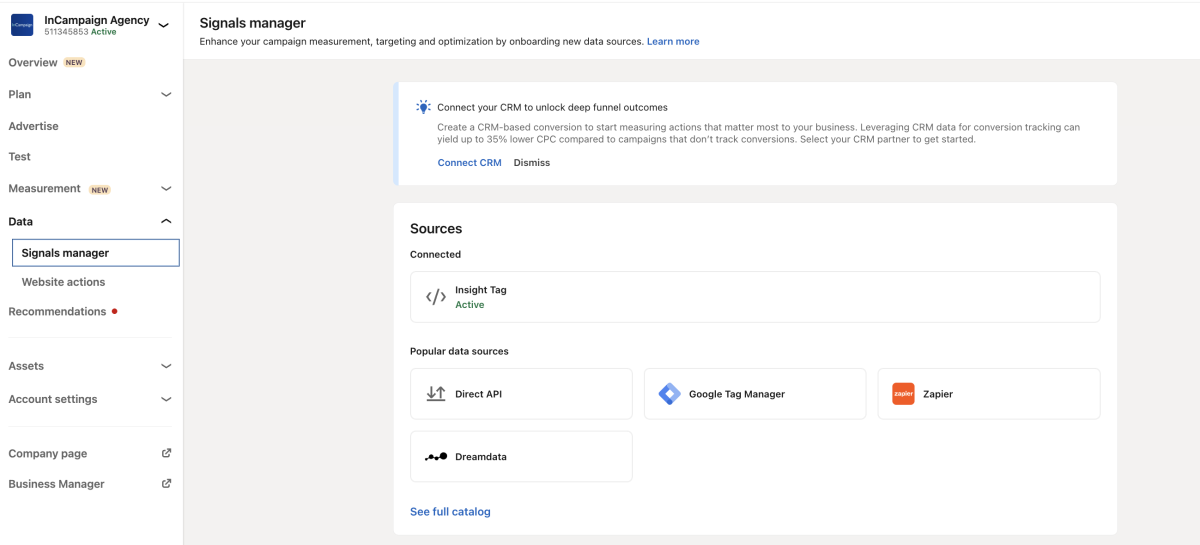
Task: Open See full catalog link
Action: pos(450,512)
